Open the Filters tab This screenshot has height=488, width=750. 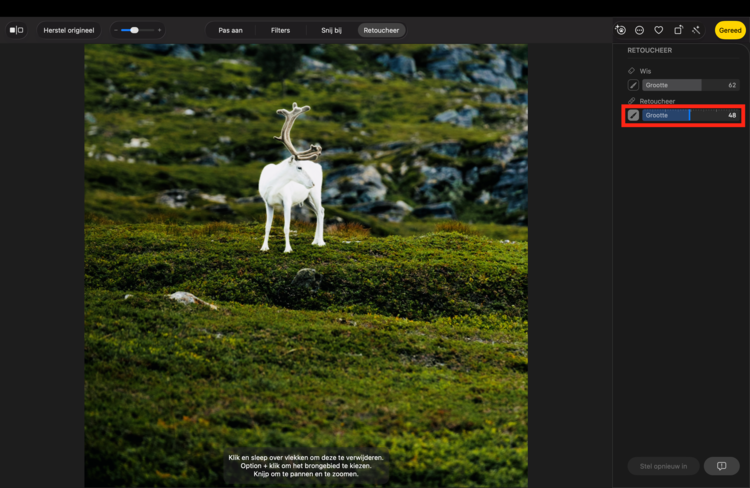click(x=280, y=30)
